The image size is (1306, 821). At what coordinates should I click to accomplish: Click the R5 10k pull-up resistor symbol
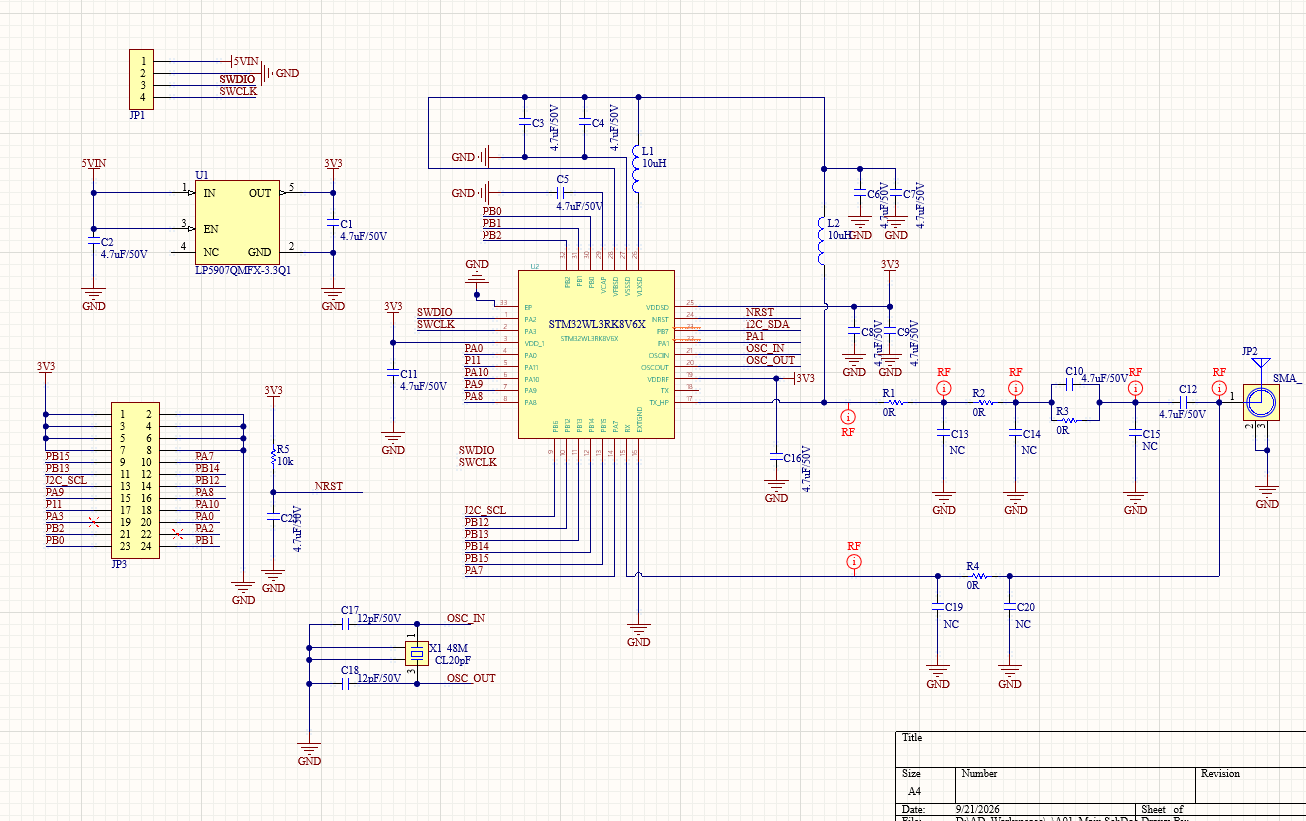273,455
